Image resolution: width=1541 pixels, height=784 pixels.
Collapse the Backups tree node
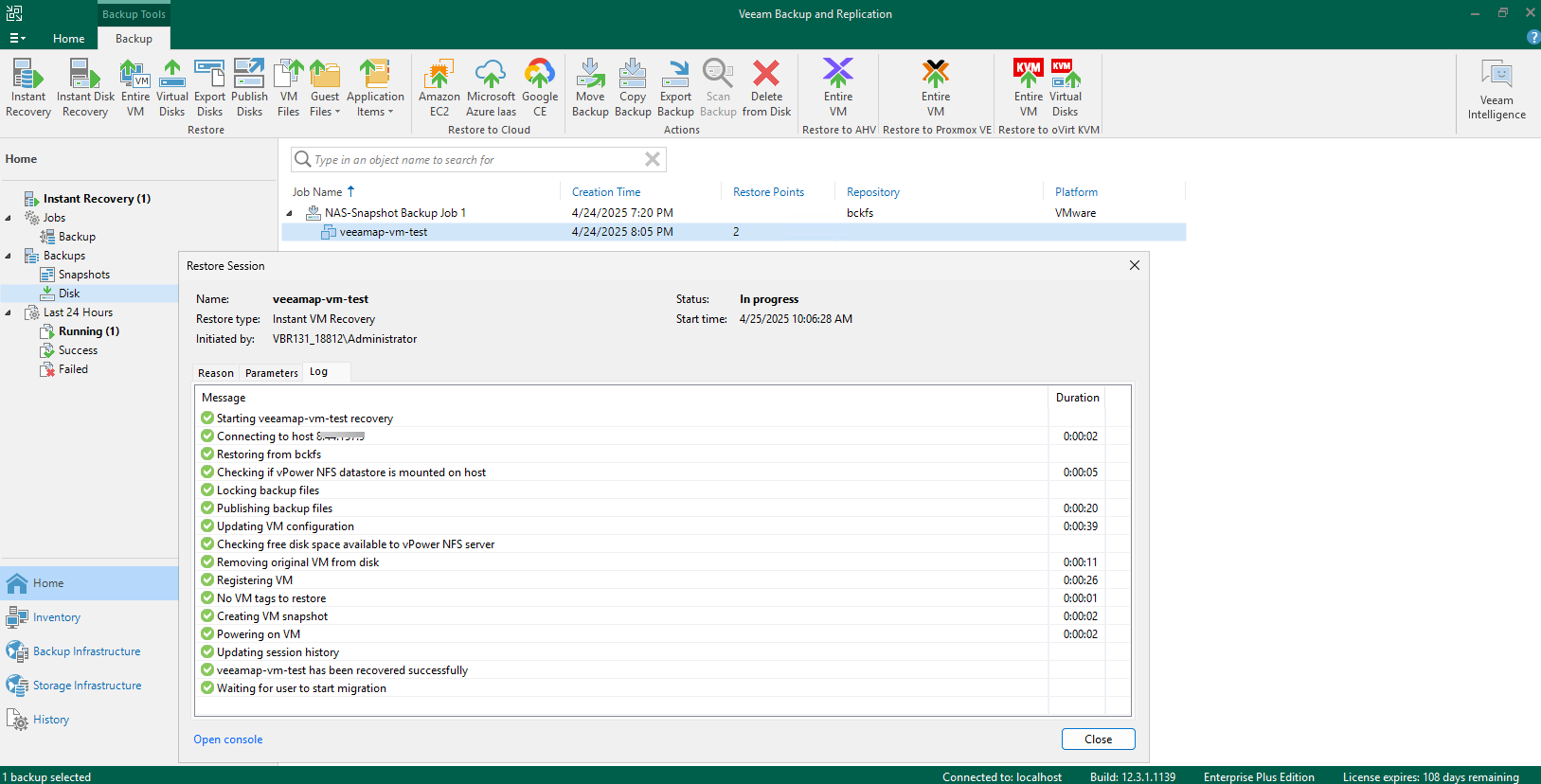(9, 256)
